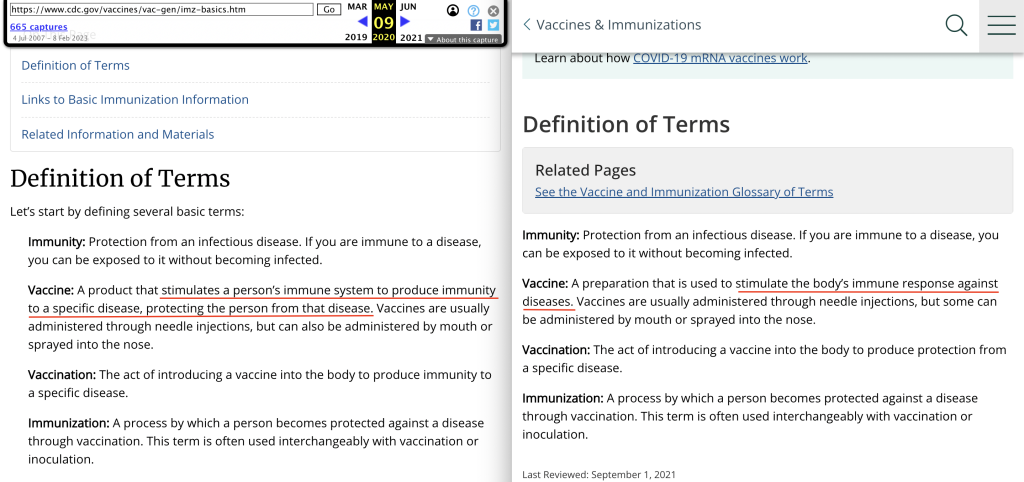
Task: Go back to Vaccines & Immunizations section
Action: (x=612, y=25)
